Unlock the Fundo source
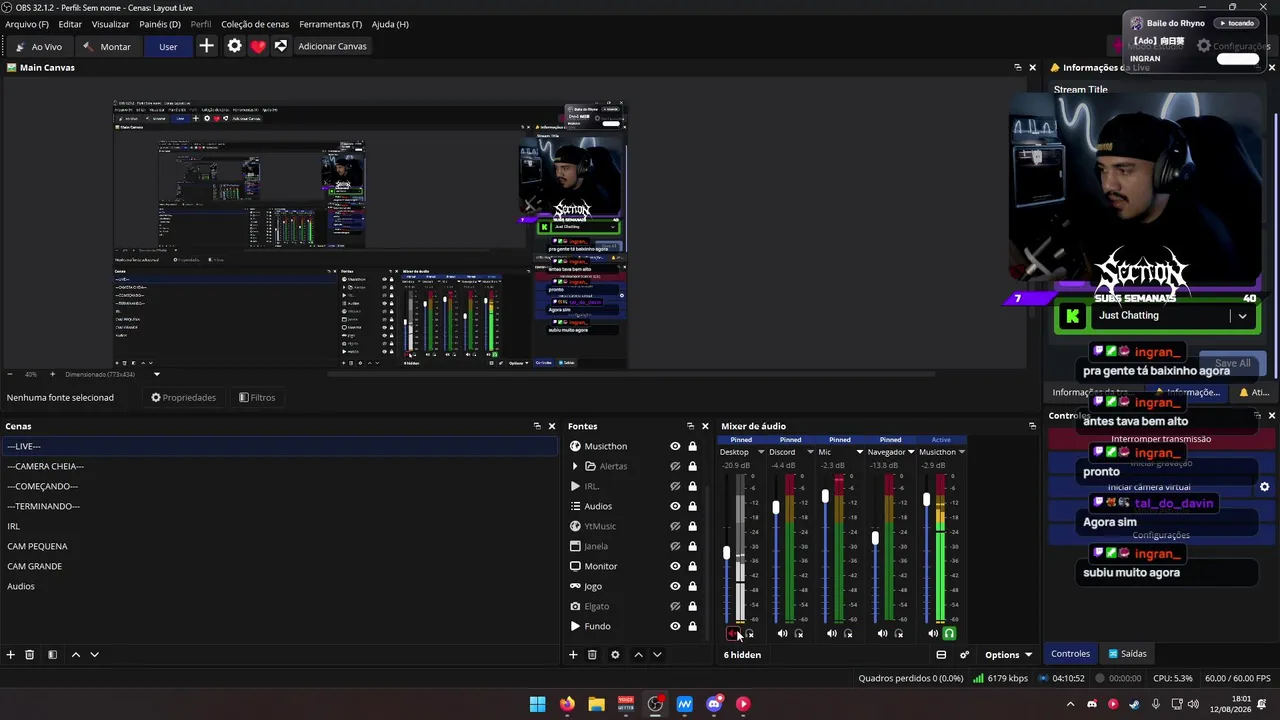 pyautogui.click(x=692, y=626)
